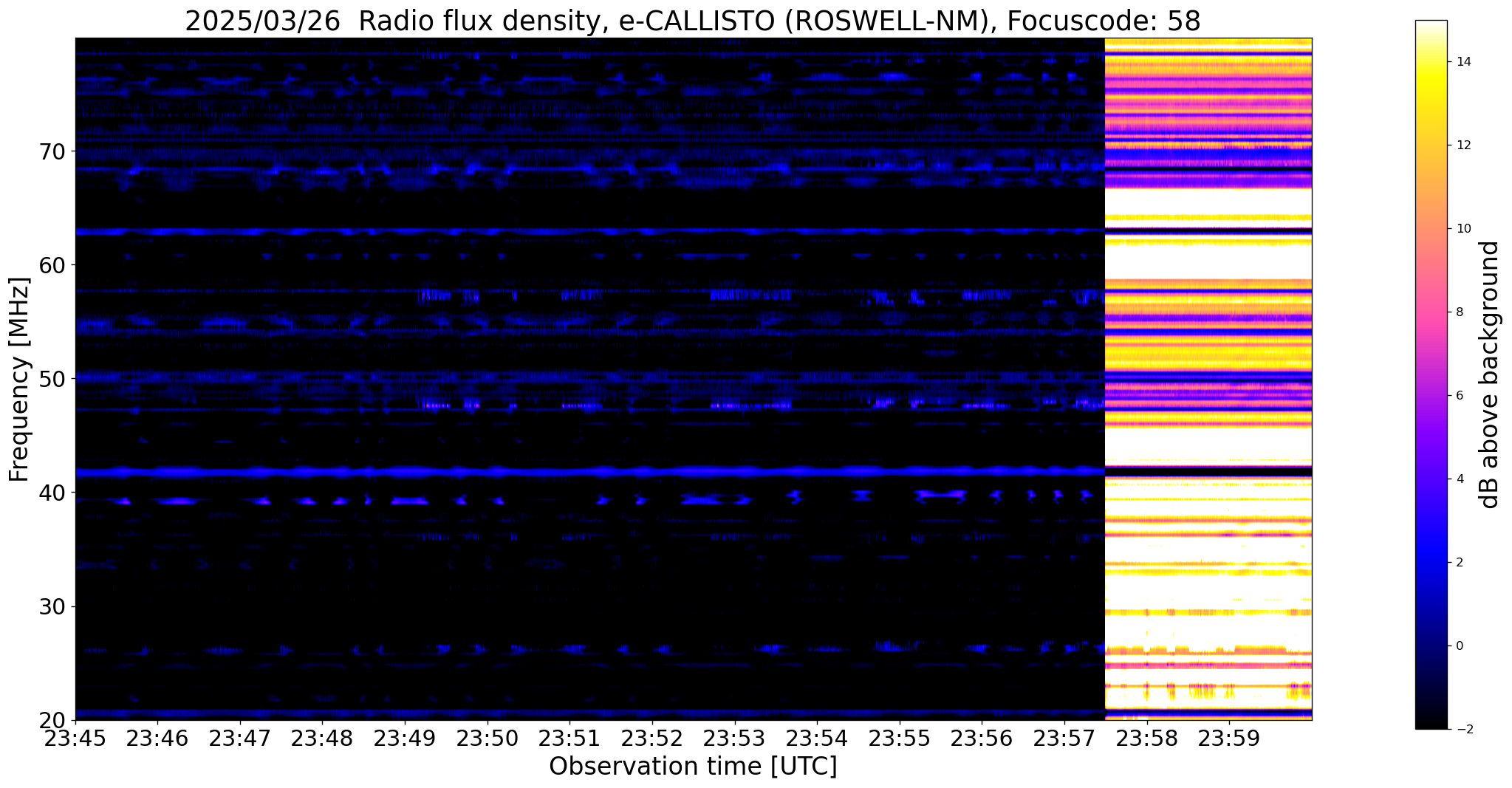1512x788 pixels.
Task: Click the plot title mentioning ROSWELL-NM
Action: 693,21
